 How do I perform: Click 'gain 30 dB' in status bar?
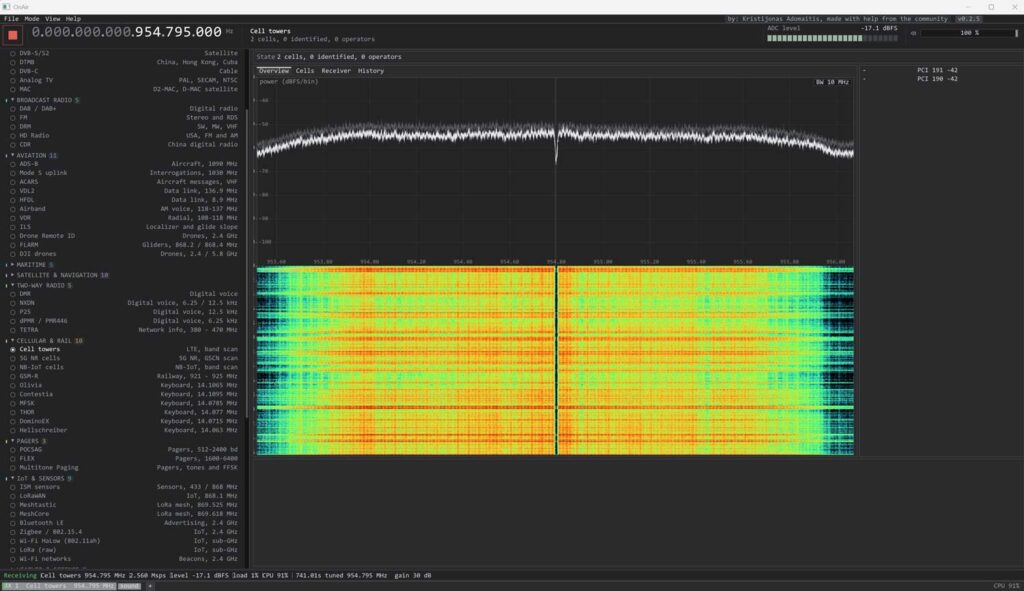[413, 575]
